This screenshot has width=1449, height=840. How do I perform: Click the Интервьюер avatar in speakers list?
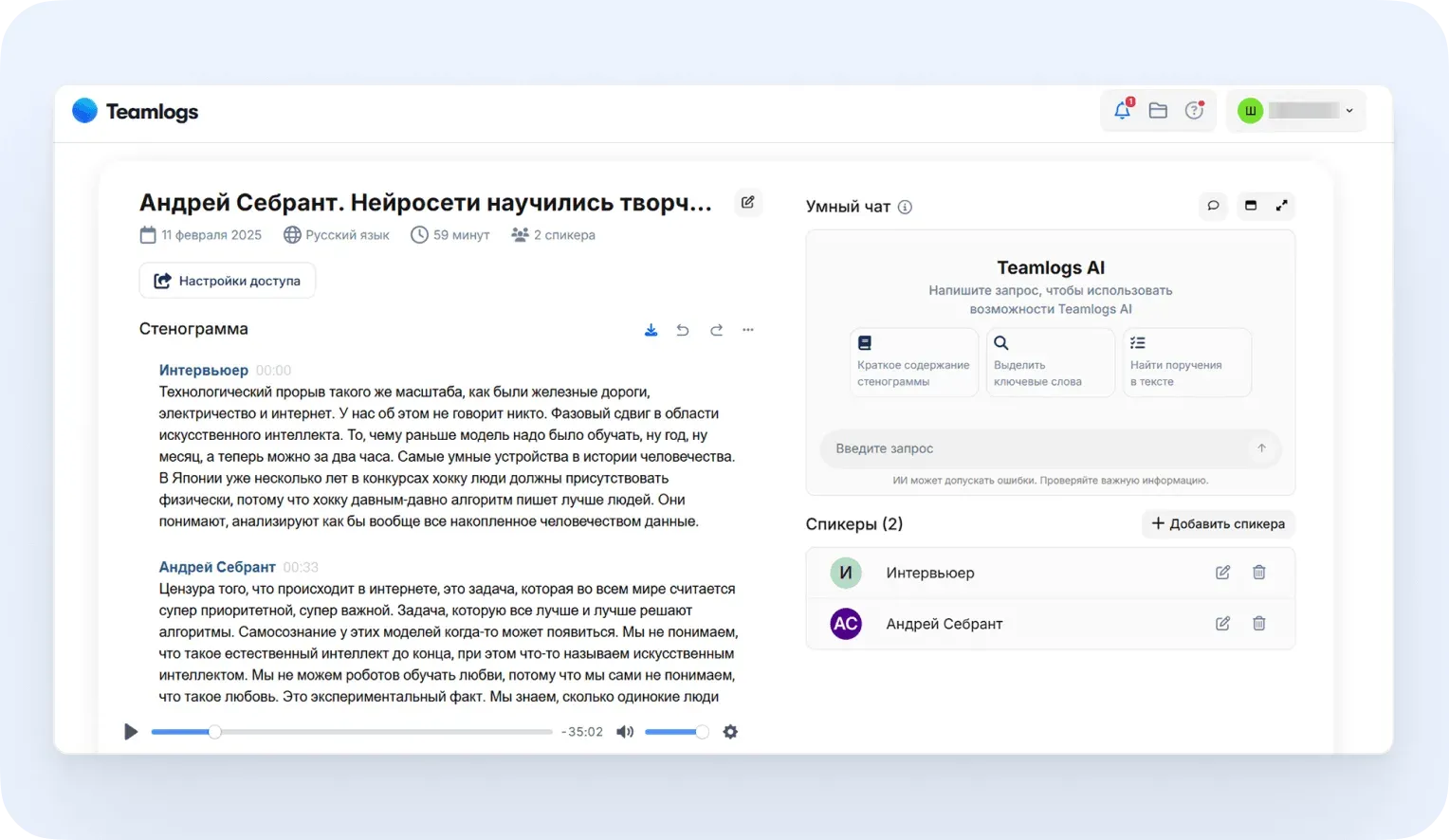pos(846,573)
